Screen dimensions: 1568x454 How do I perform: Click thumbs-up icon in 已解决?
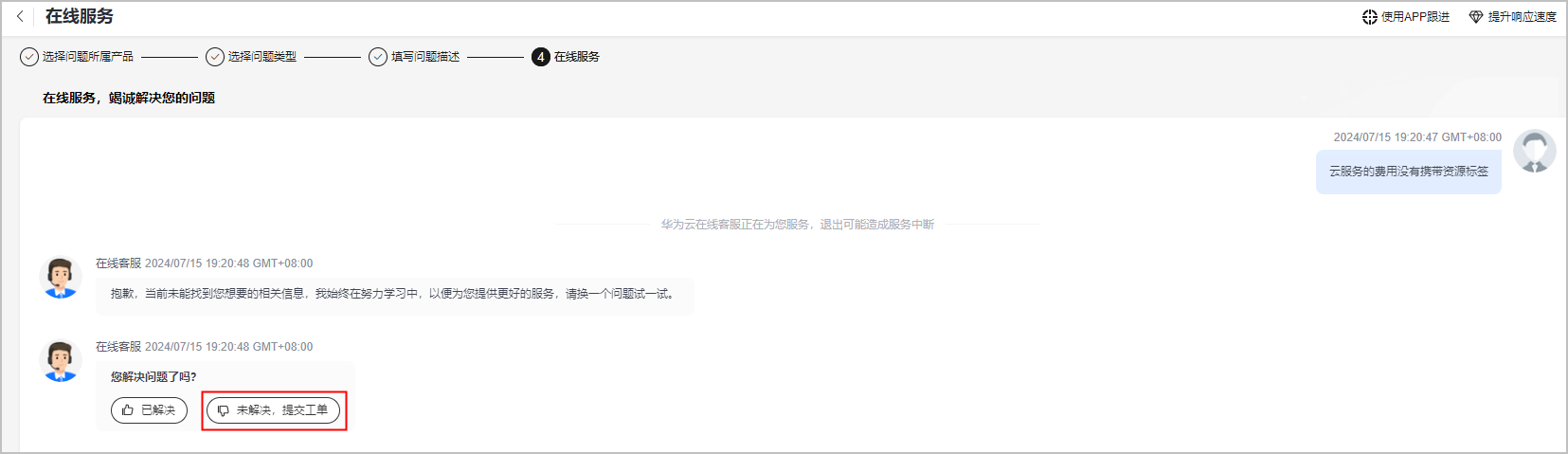[x=128, y=410]
